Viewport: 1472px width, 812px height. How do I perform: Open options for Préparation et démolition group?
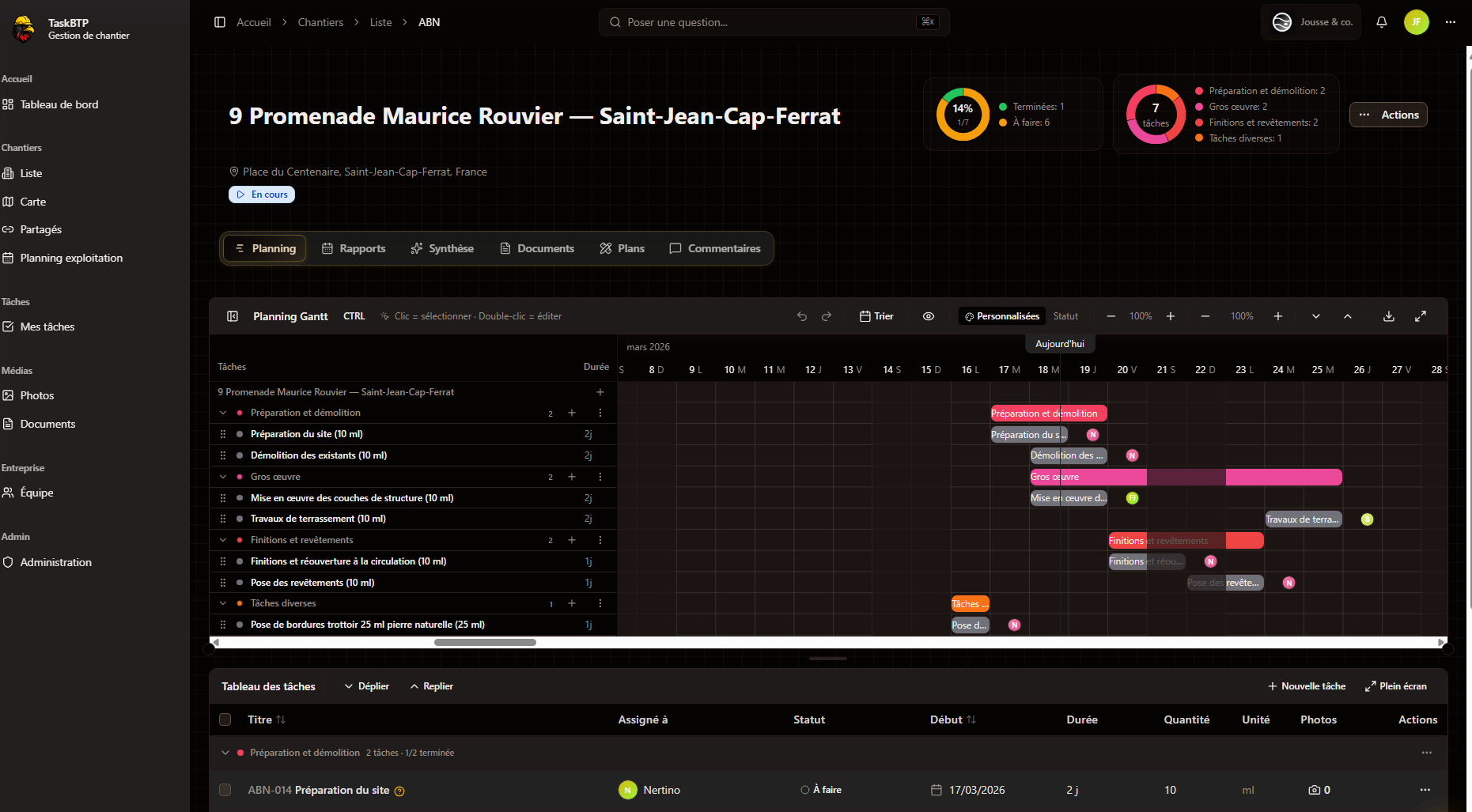tap(600, 413)
